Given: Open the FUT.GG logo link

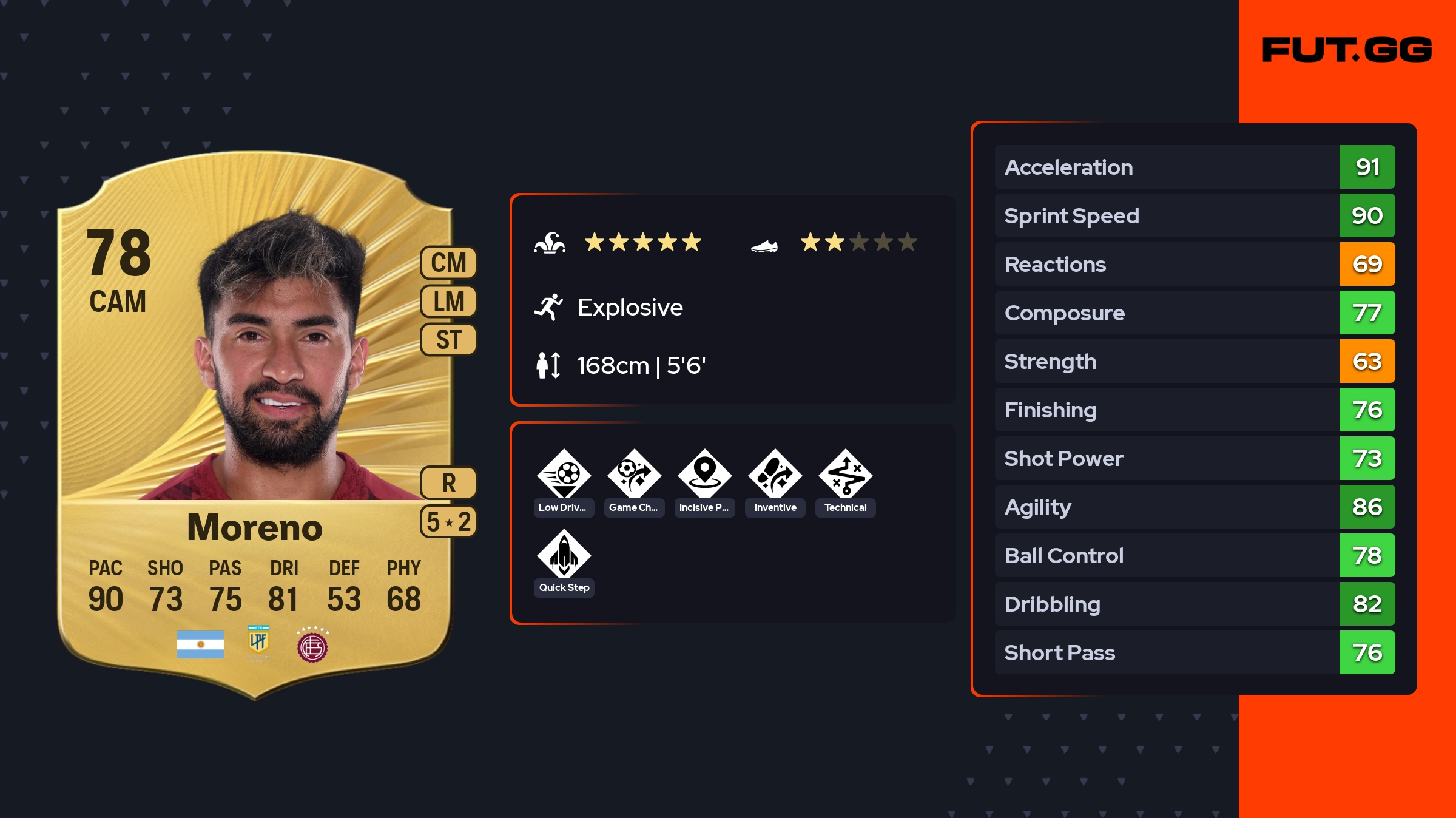Looking at the screenshot, I should tap(1347, 50).
